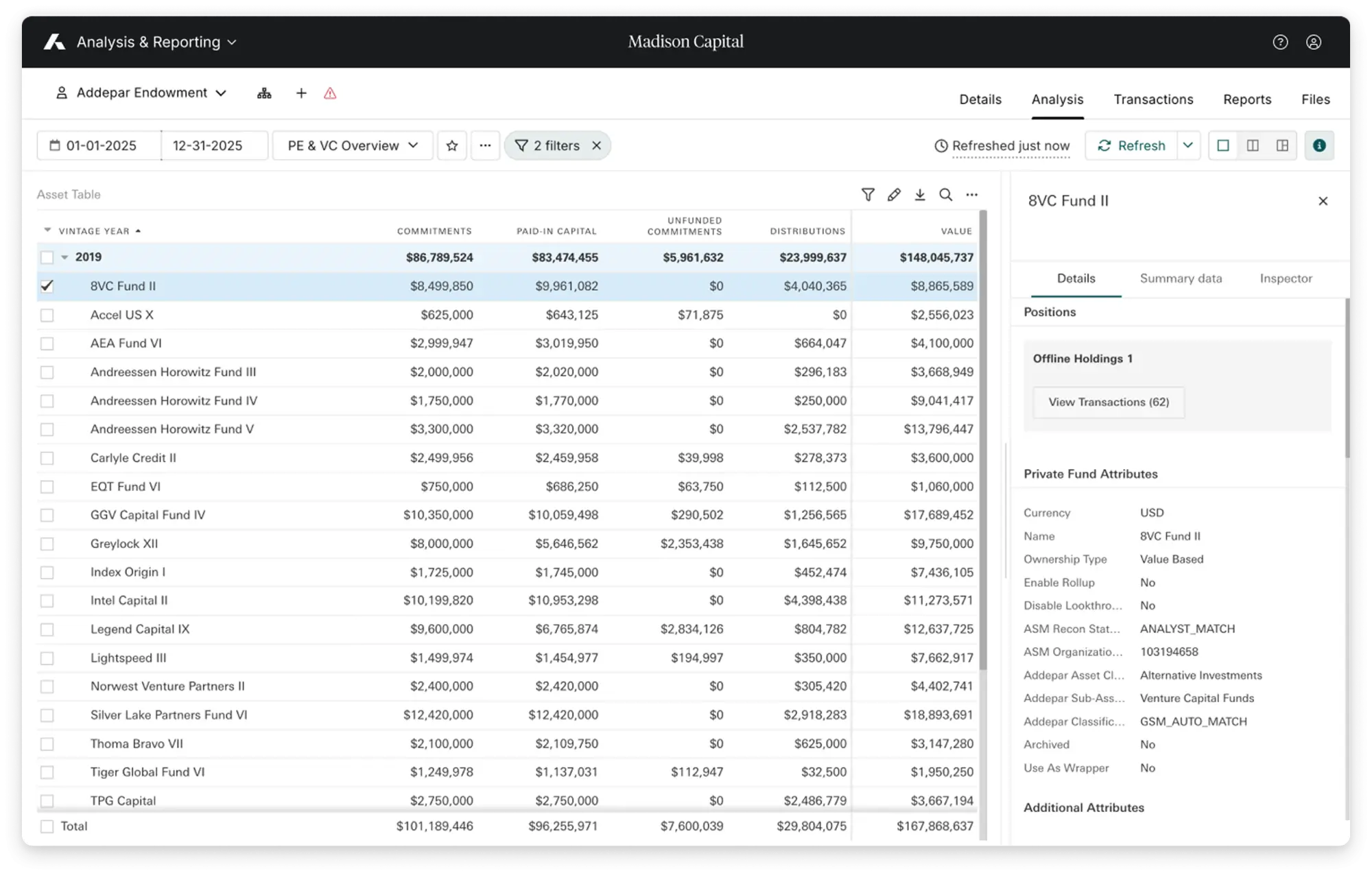Viewport: 1372px width, 875px height.
Task: Click the red warning triangle icon
Action: click(330, 93)
